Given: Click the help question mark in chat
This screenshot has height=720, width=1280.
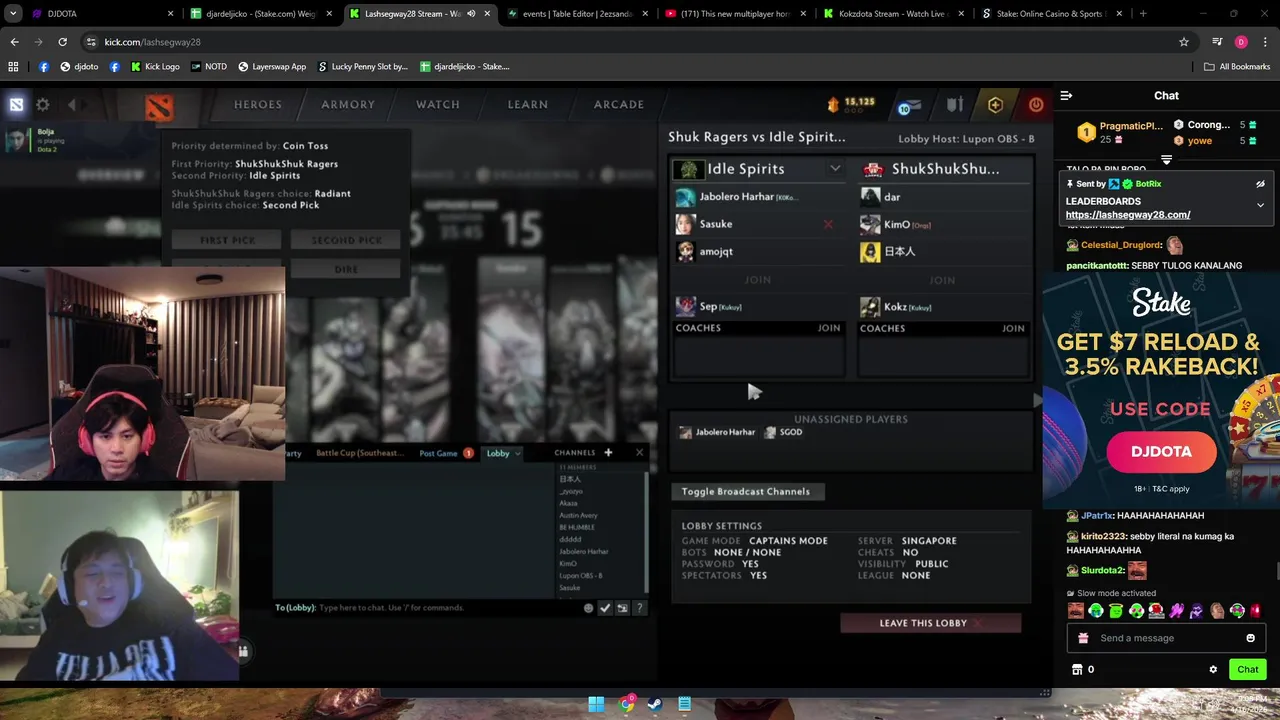Looking at the screenshot, I should click(639, 608).
